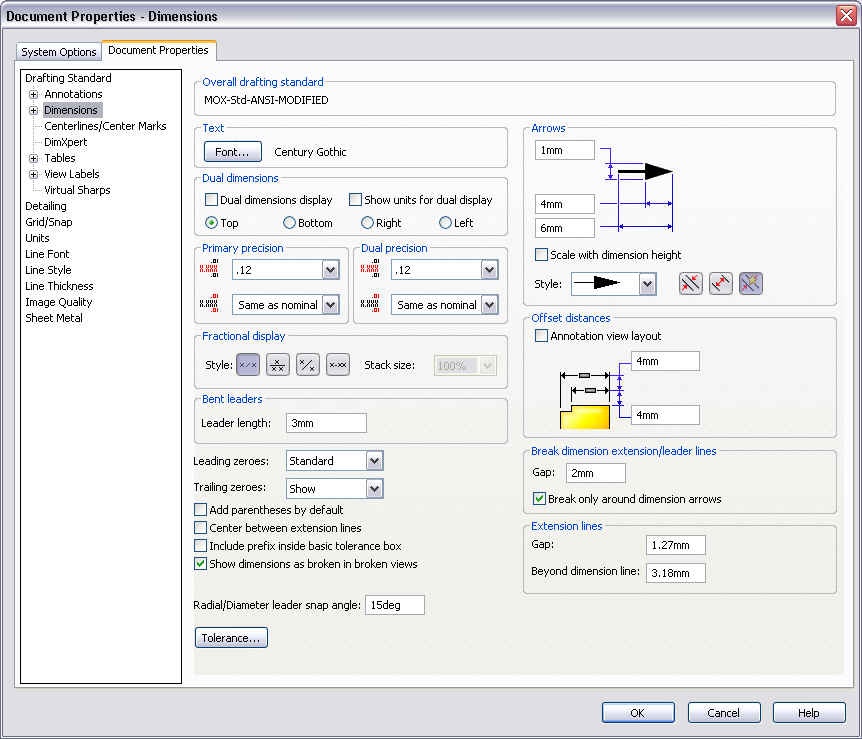
Task: Open Leading zeroes Standard dropdown
Action: coord(374,461)
